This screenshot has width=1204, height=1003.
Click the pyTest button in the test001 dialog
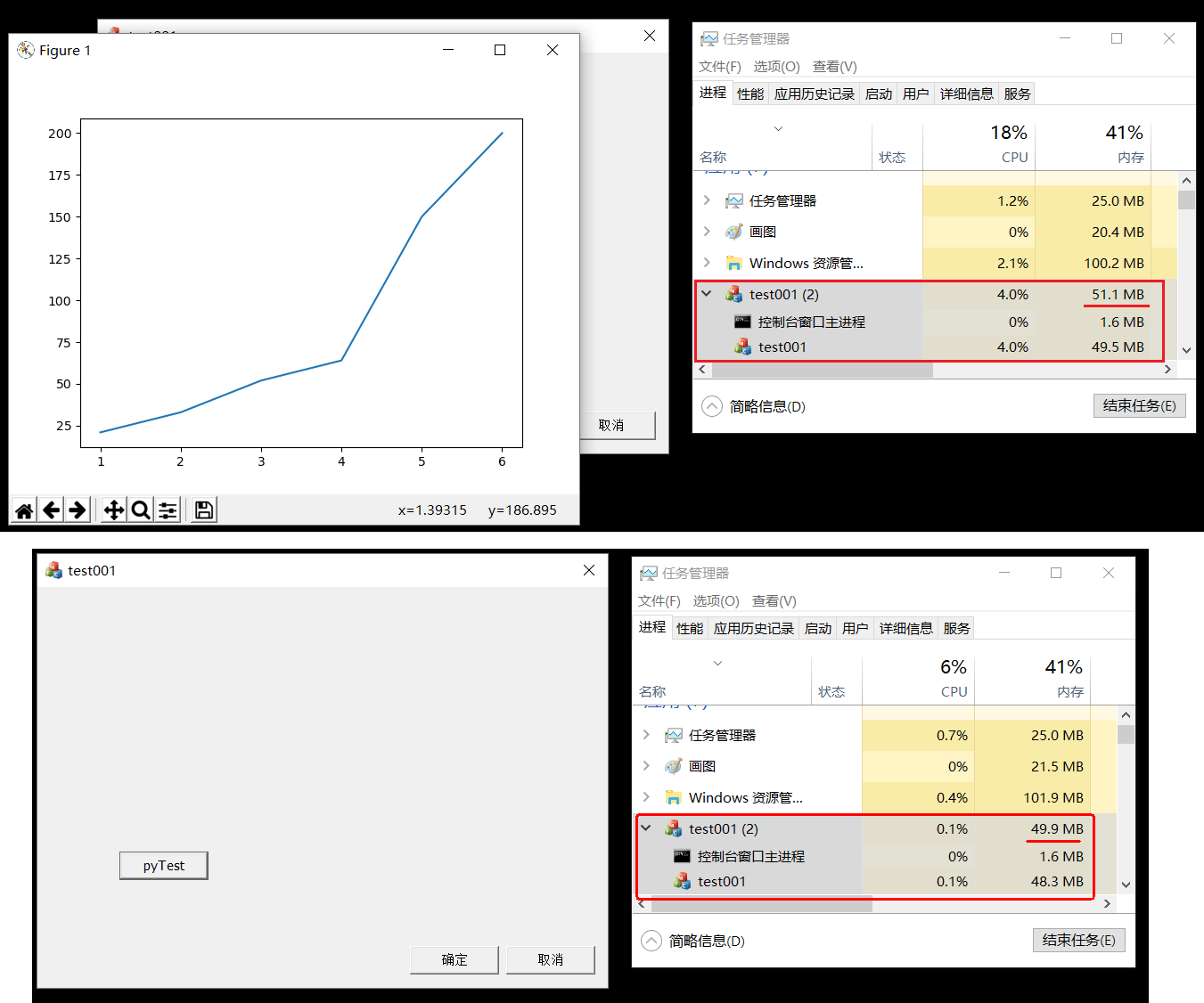(x=164, y=866)
